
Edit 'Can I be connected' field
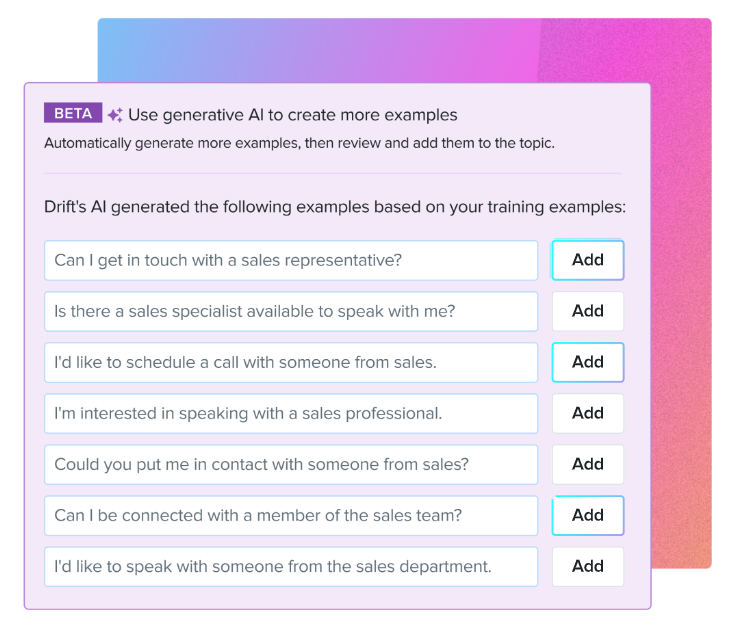click(x=291, y=515)
